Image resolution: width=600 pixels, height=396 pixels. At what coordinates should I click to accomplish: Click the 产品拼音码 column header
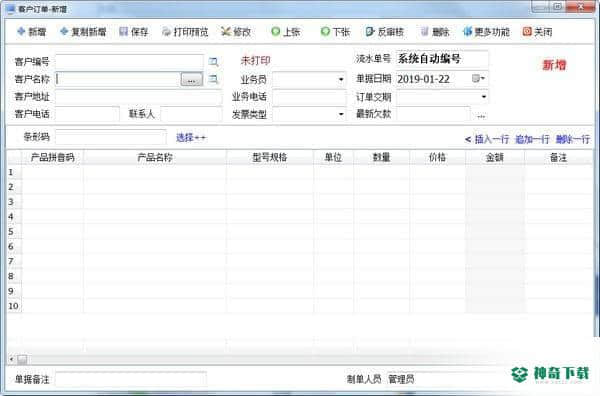pos(52,157)
